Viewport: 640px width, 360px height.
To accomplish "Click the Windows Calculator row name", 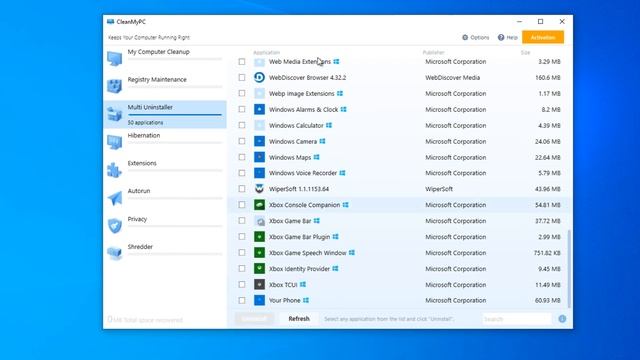I will coord(296,125).
